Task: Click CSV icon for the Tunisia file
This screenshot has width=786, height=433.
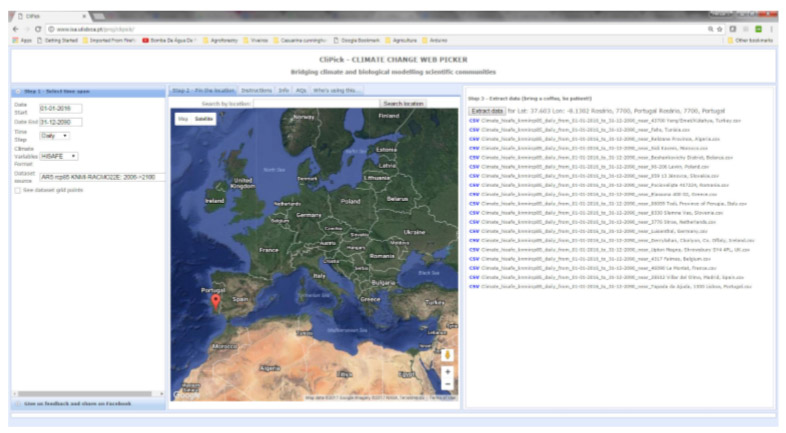Action: coord(474,130)
